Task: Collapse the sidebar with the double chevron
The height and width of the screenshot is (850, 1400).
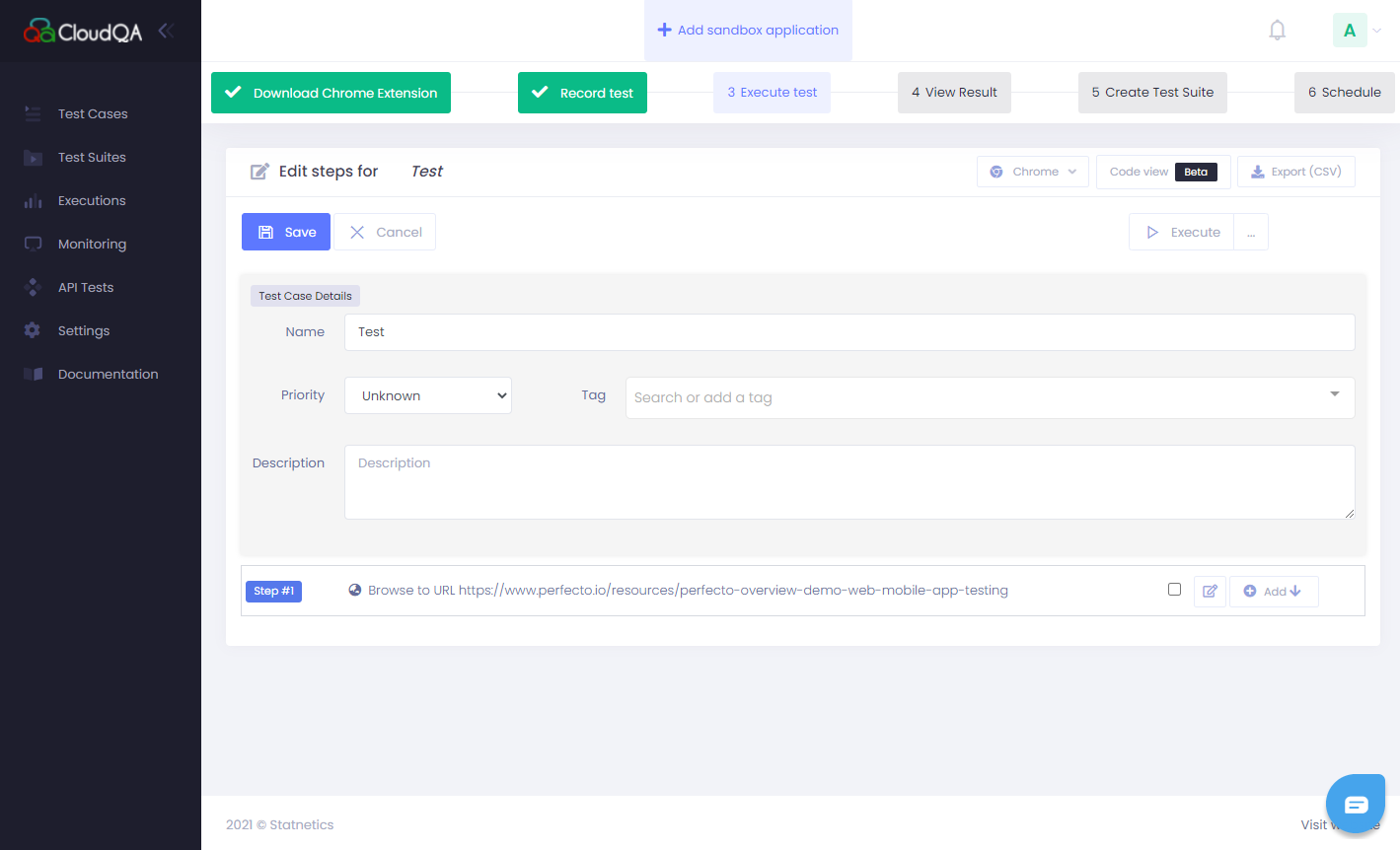Action: tap(166, 31)
